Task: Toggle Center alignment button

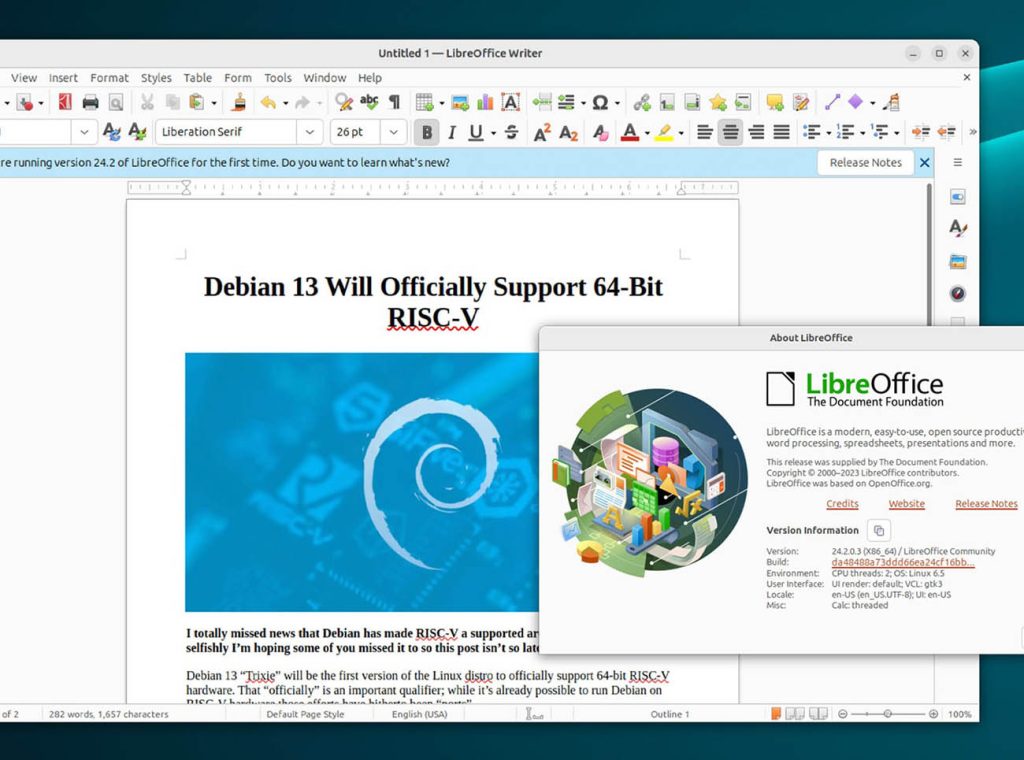Action: coord(730,132)
